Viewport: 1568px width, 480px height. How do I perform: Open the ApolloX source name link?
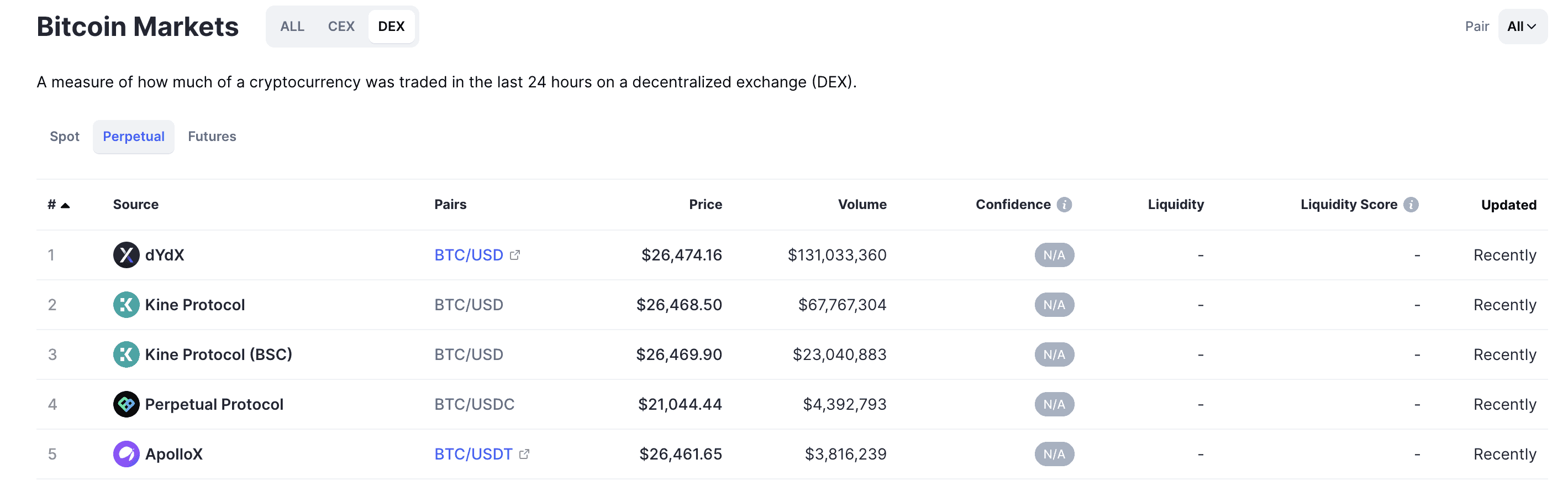[x=173, y=454]
